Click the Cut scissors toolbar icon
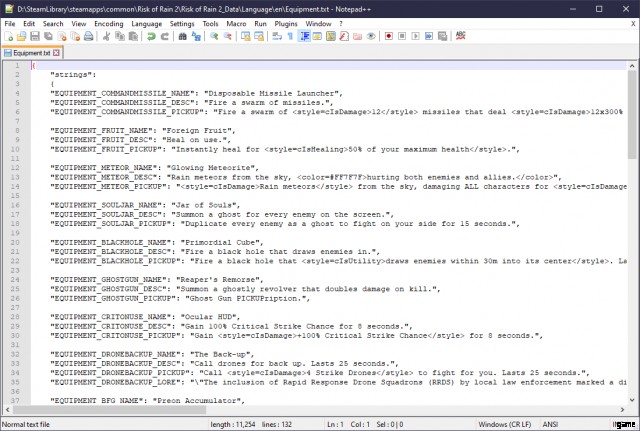This screenshot has height=431, width=640. coord(108,36)
